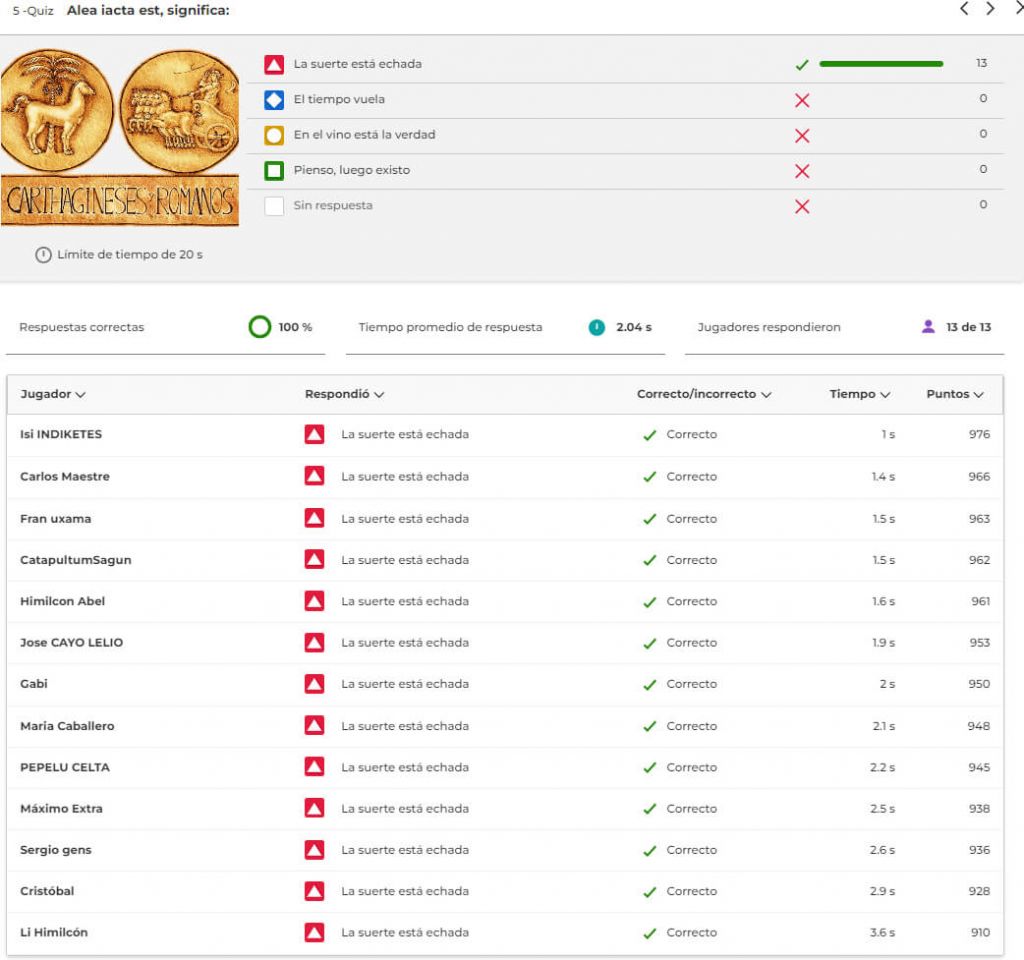1024x960 pixels.
Task: Click the empty Sin respuesta box
Action: click(x=274, y=206)
